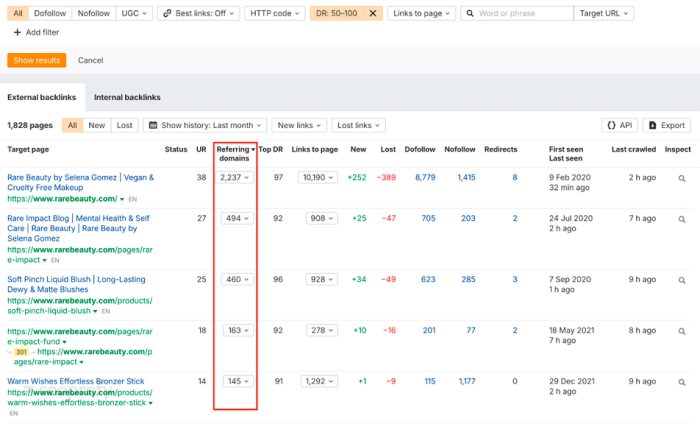
Task: Inspect the rare-impact-fund row
Action: click(682, 331)
